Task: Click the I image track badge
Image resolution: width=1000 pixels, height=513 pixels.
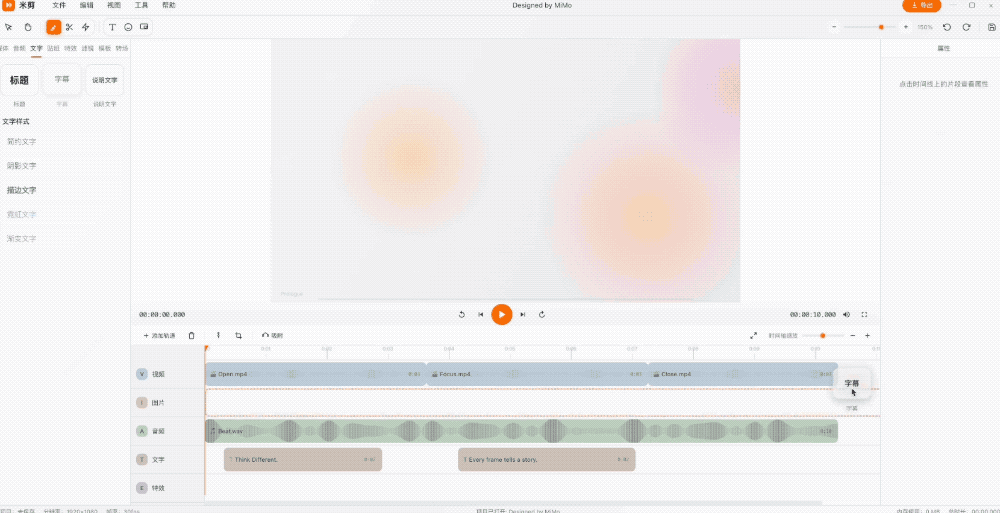Action: [x=142, y=403]
